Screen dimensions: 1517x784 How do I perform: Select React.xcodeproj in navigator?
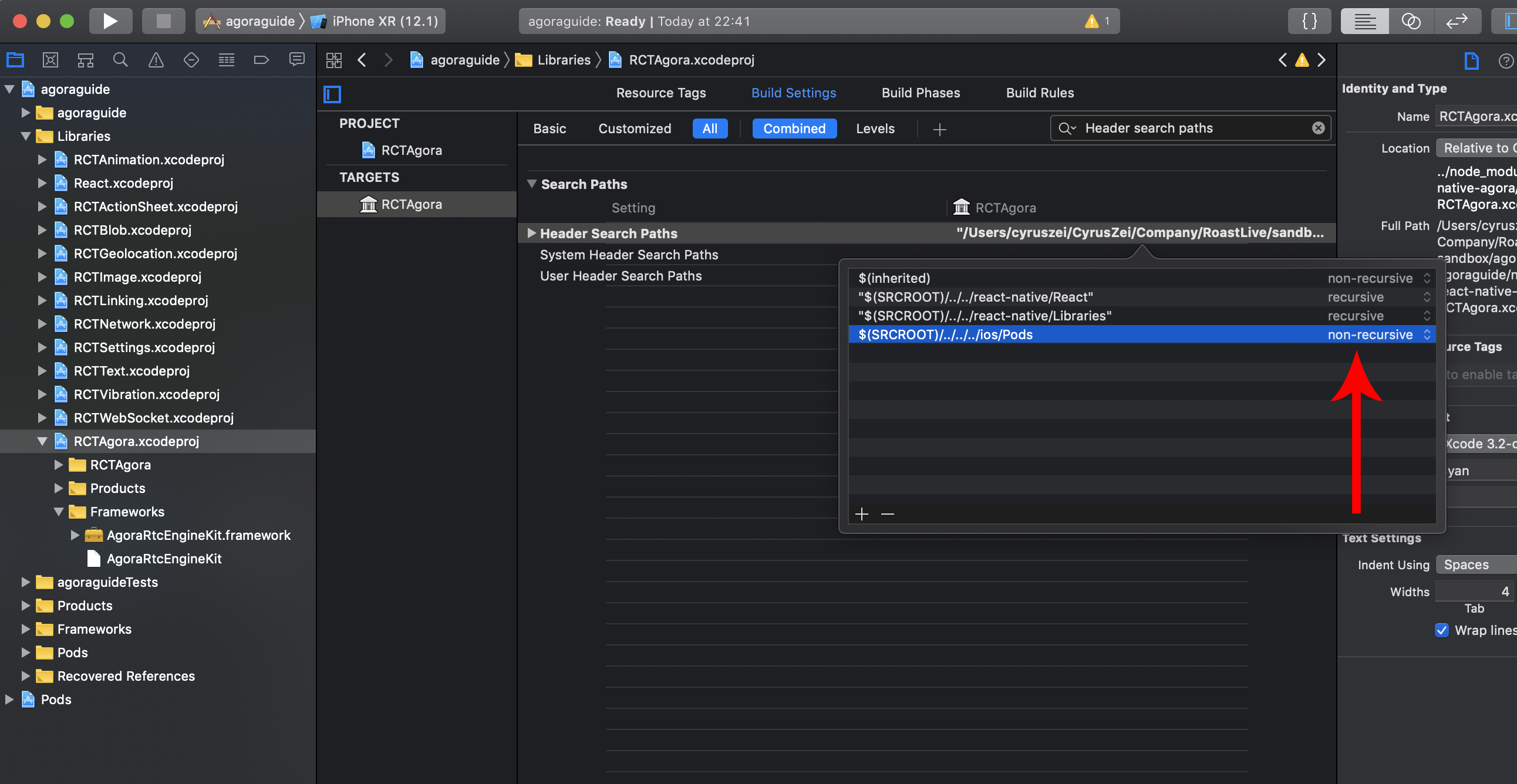(x=123, y=183)
